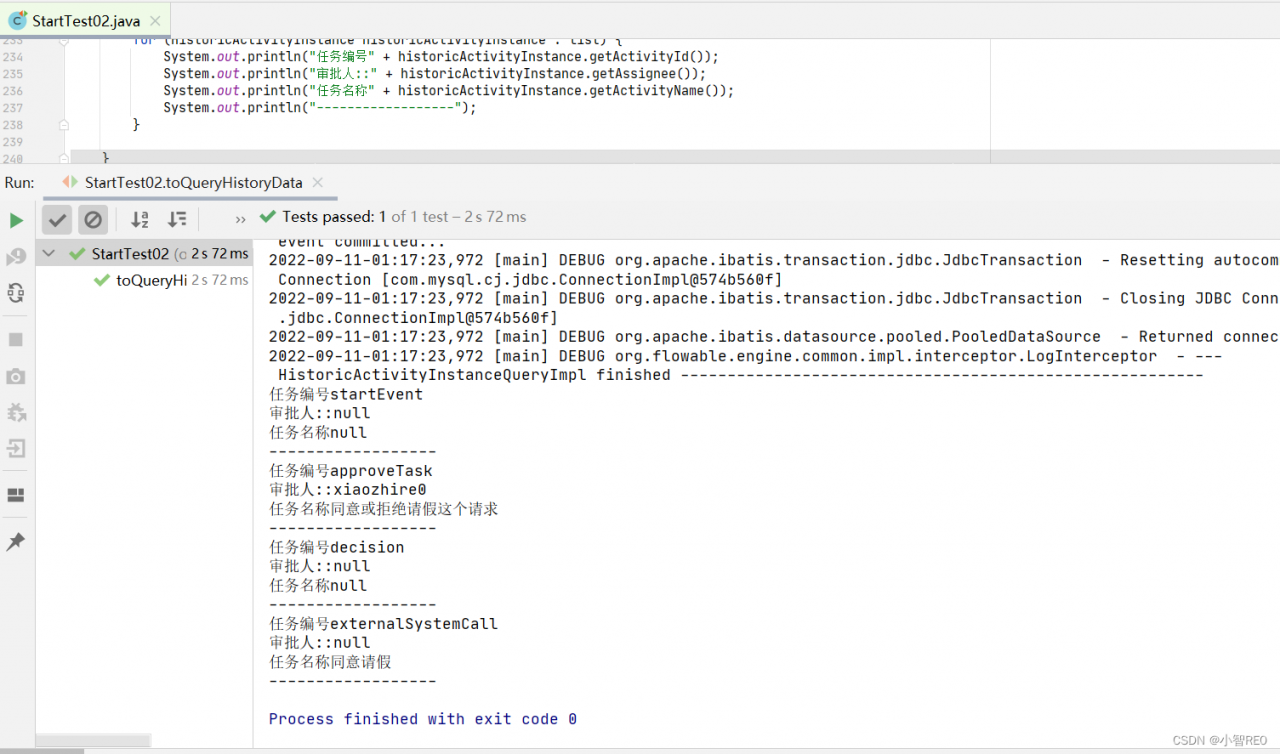1280x754 pixels.
Task: Collapse the for-loop fold marker at line 238
Action: pos(64,125)
